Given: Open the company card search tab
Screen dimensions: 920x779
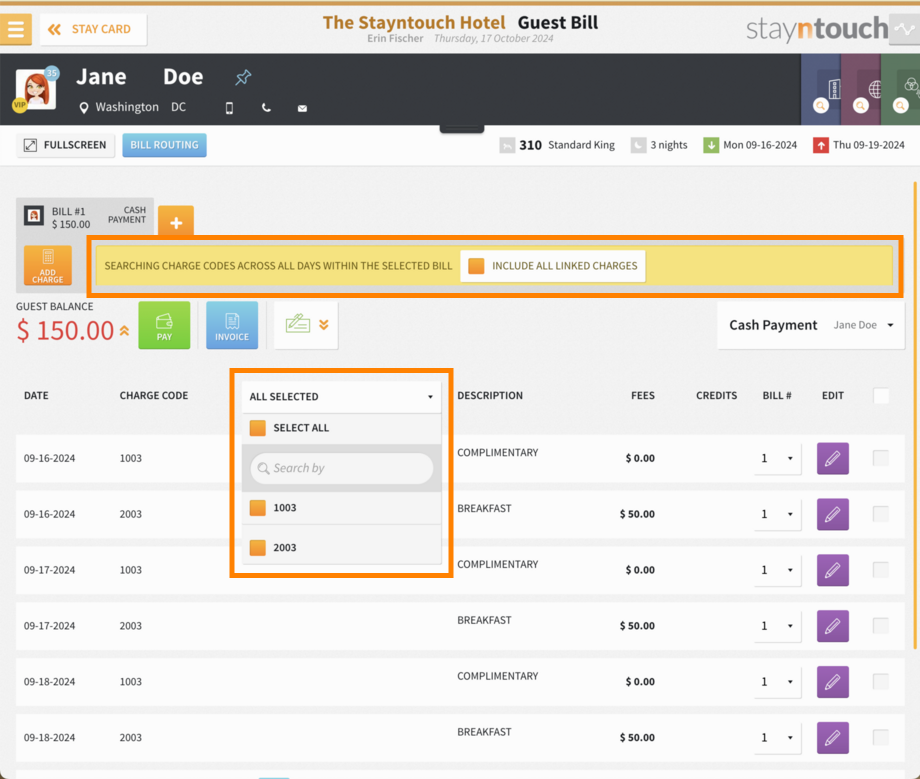Looking at the screenshot, I should [821, 89].
